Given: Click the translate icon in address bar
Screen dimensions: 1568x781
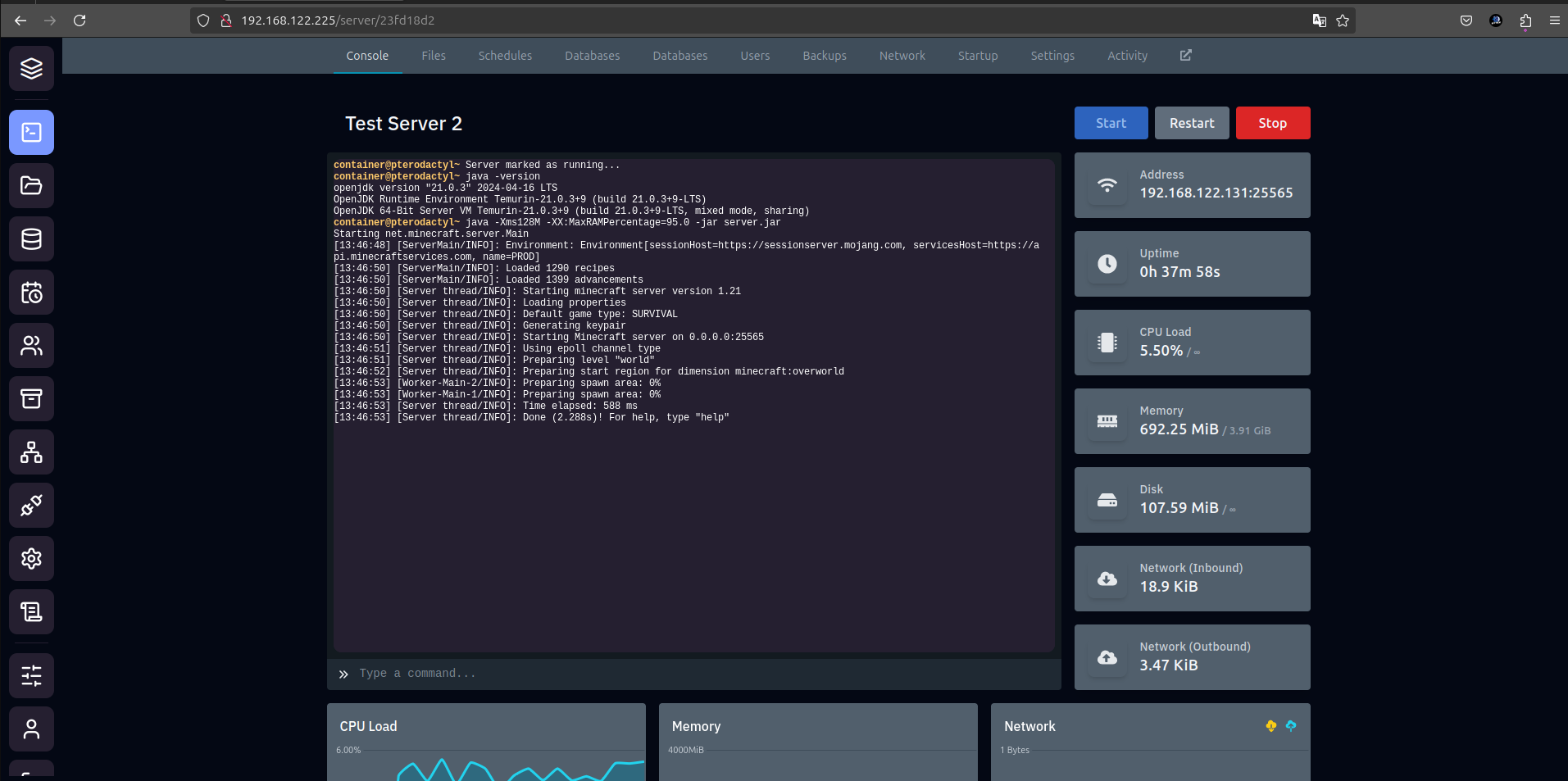Looking at the screenshot, I should (x=1319, y=20).
